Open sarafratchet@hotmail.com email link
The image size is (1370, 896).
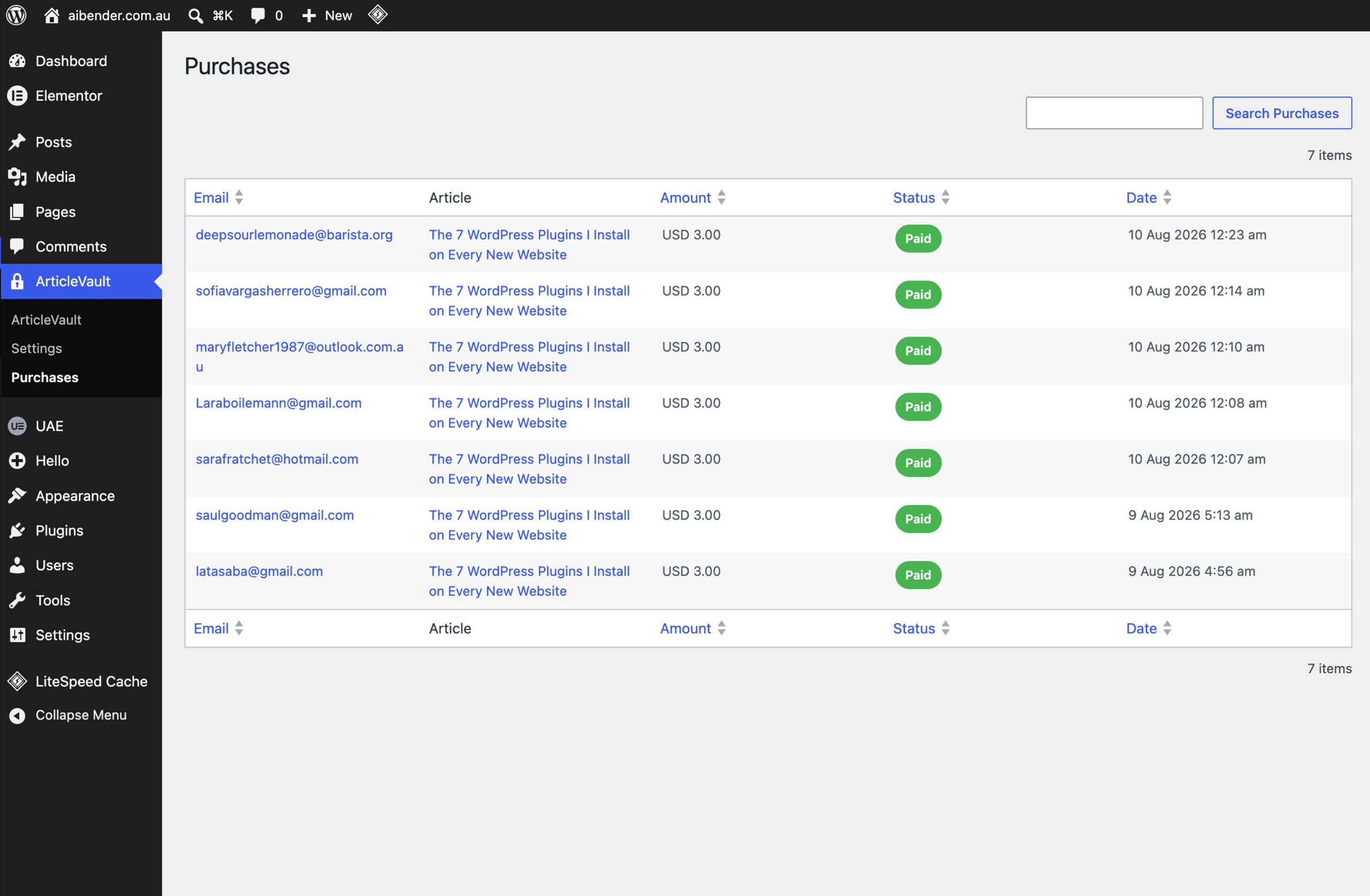277,459
